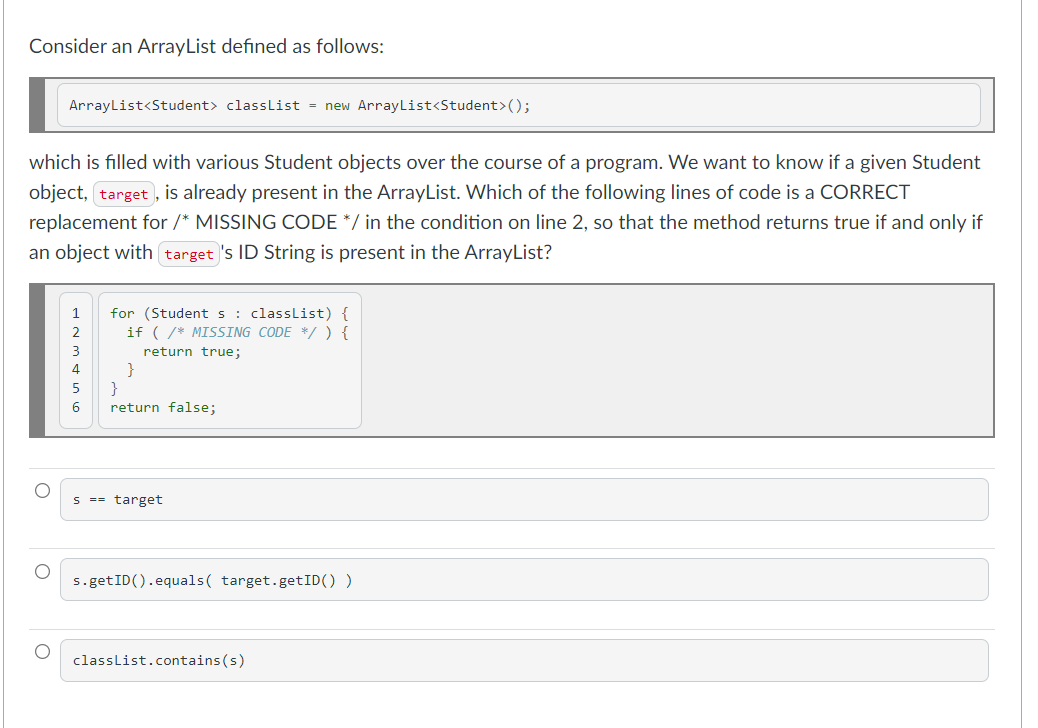Click line number 3 in the code gutter
The height and width of the screenshot is (728, 1038).
click(x=76, y=351)
